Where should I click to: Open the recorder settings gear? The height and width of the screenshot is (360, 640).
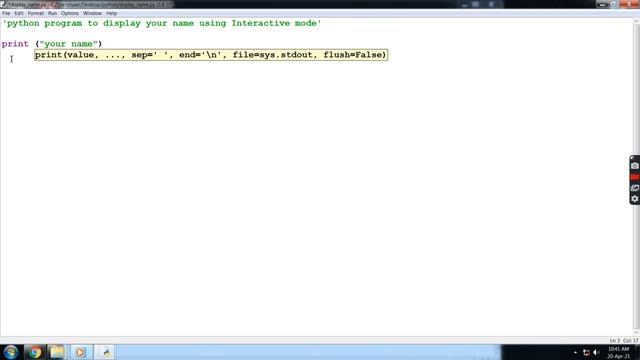[x=635, y=199]
